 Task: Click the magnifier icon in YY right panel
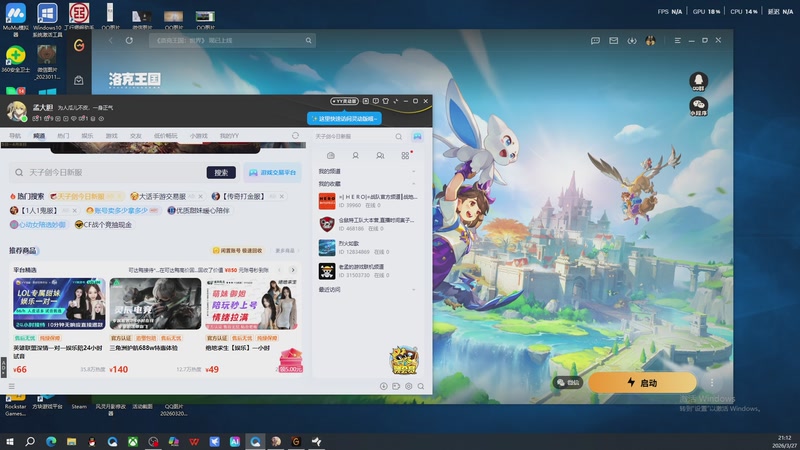(x=398, y=137)
